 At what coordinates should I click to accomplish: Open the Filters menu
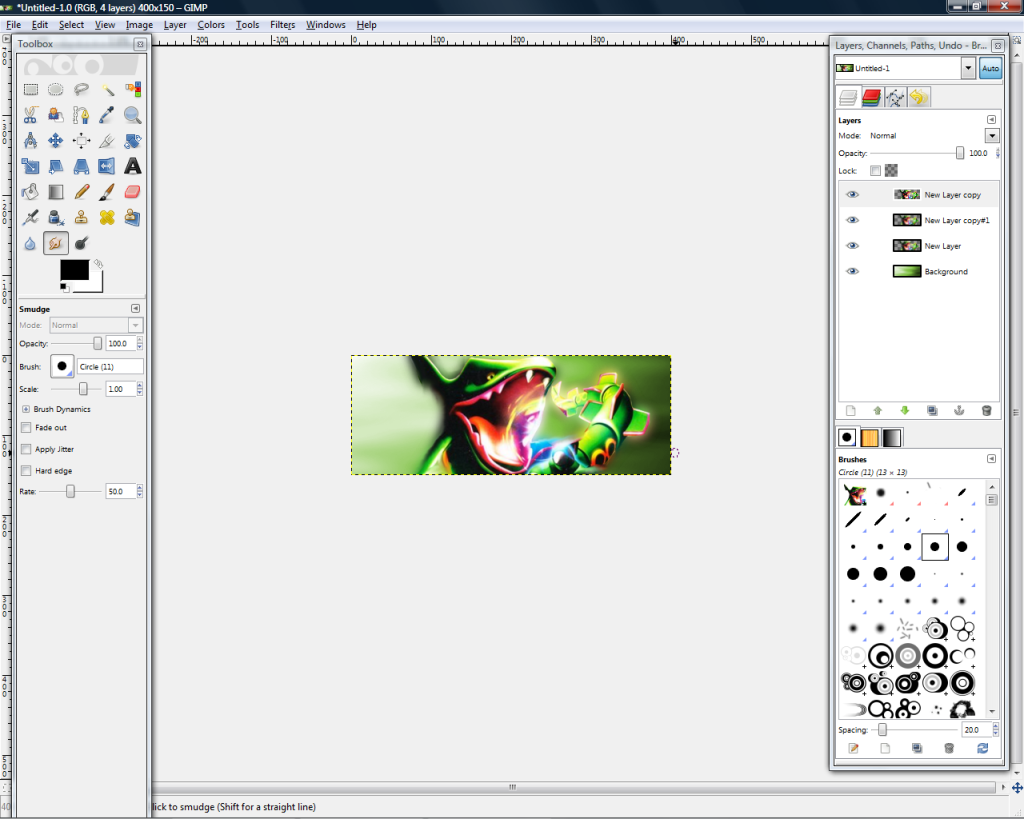[283, 25]
